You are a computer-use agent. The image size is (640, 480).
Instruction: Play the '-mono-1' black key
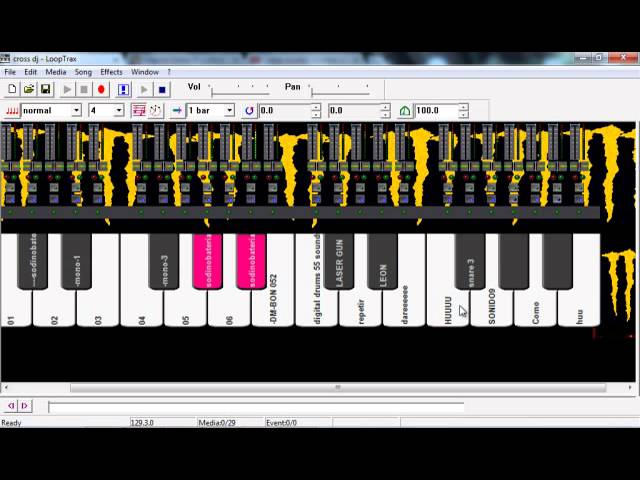(x=76, y=261)
